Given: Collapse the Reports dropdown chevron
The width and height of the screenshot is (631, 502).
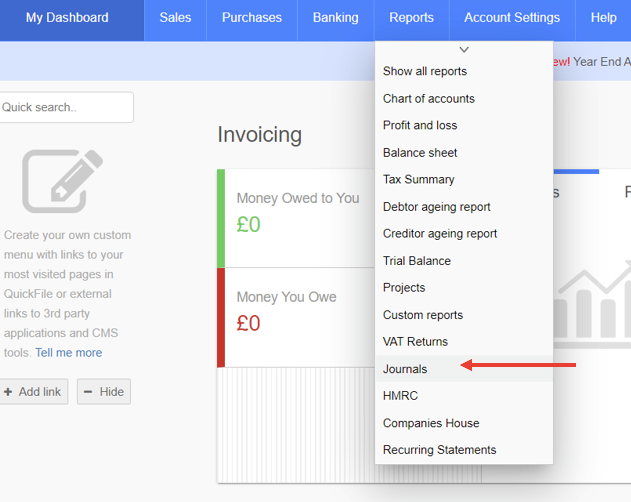Looking at the screenshot, I should click(464, 50).
